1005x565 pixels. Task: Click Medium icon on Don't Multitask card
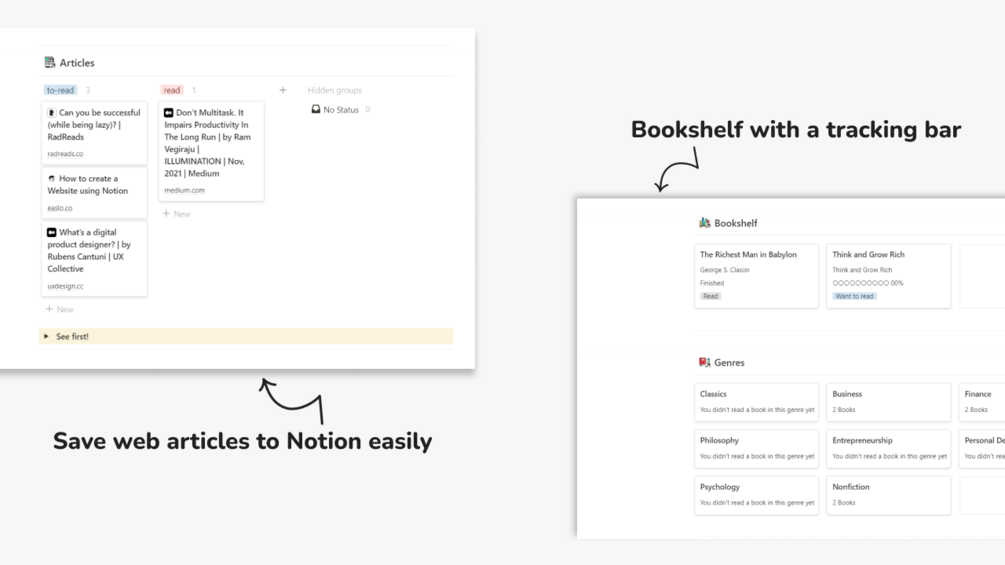point(169,113)
